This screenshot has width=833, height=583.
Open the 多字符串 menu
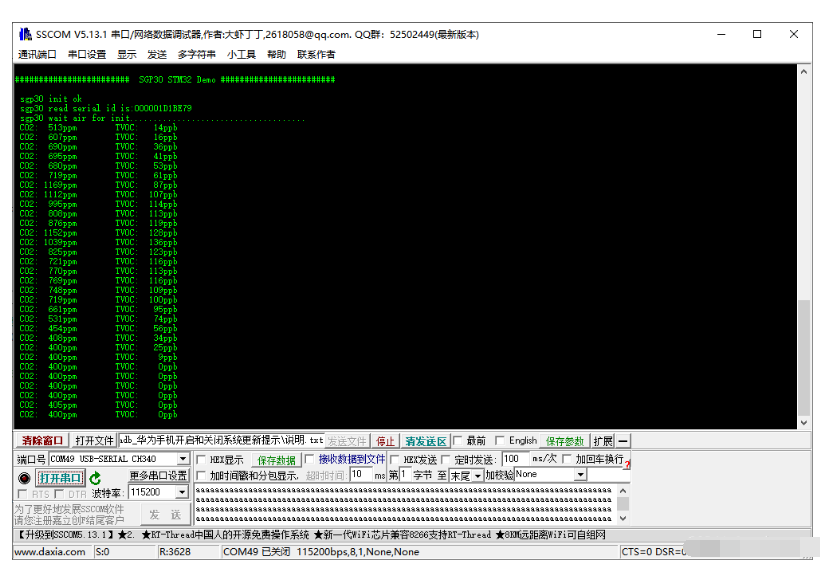pos(197,54)
